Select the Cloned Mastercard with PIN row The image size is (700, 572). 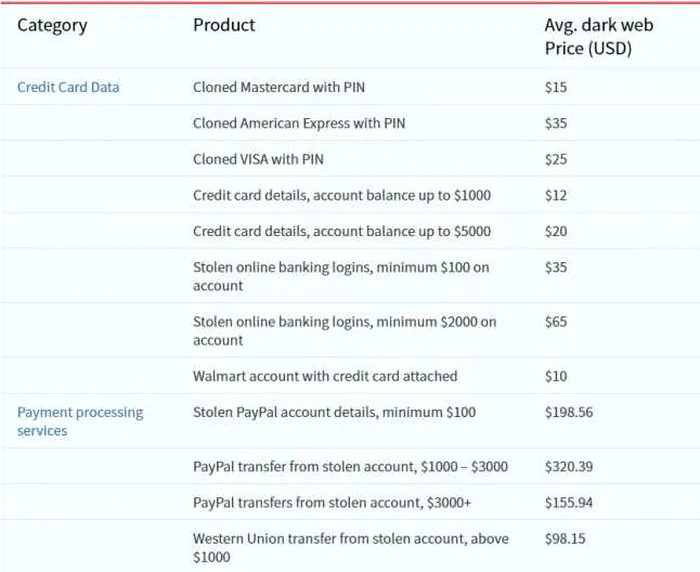point(350,87)
